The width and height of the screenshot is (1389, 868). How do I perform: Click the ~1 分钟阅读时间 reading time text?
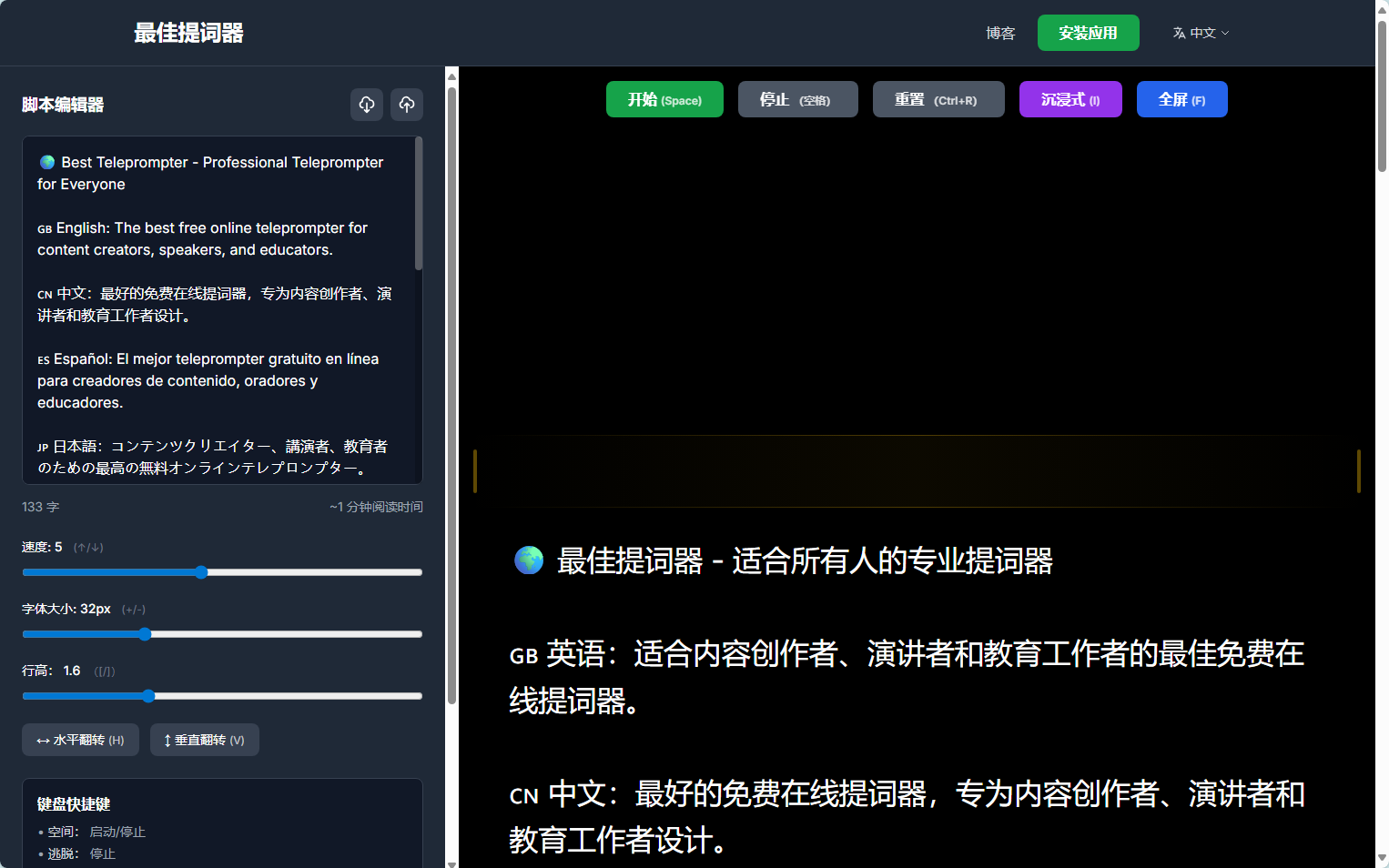(x=376, y=507)
